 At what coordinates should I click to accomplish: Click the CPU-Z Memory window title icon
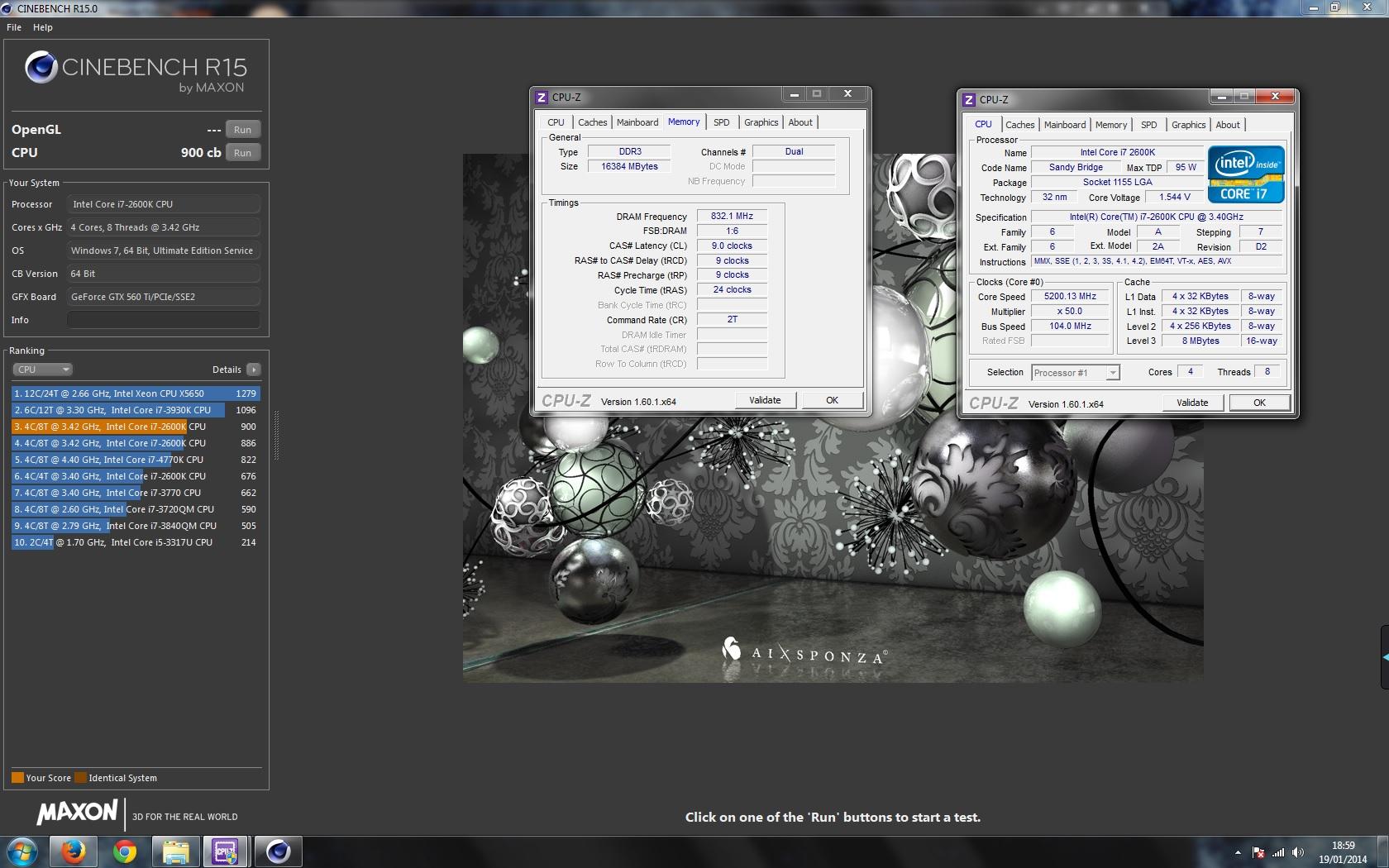coord(542,97)
